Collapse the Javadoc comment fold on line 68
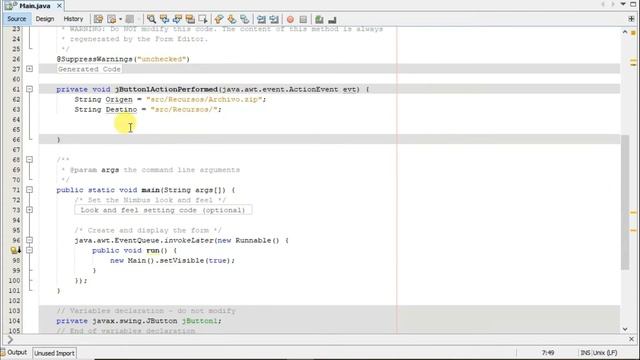 click(x=29, y=160)
